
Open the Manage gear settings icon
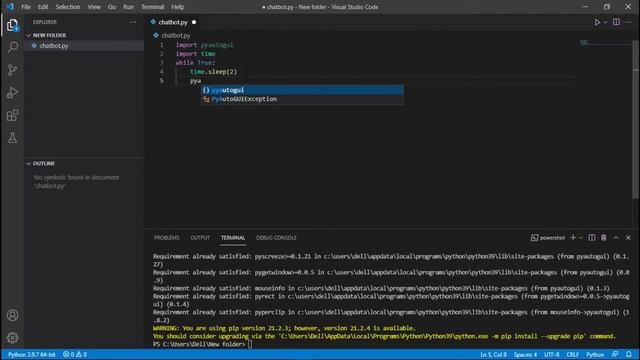(x=12, y=338)
